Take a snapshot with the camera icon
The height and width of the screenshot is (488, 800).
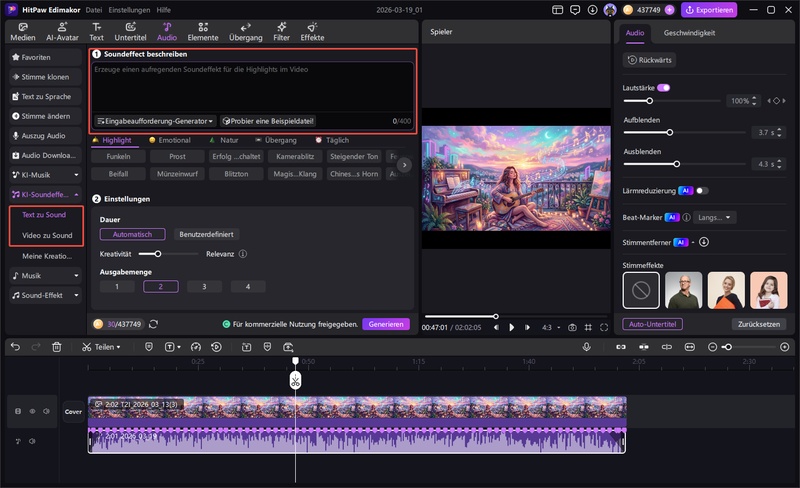pos(572,327)
